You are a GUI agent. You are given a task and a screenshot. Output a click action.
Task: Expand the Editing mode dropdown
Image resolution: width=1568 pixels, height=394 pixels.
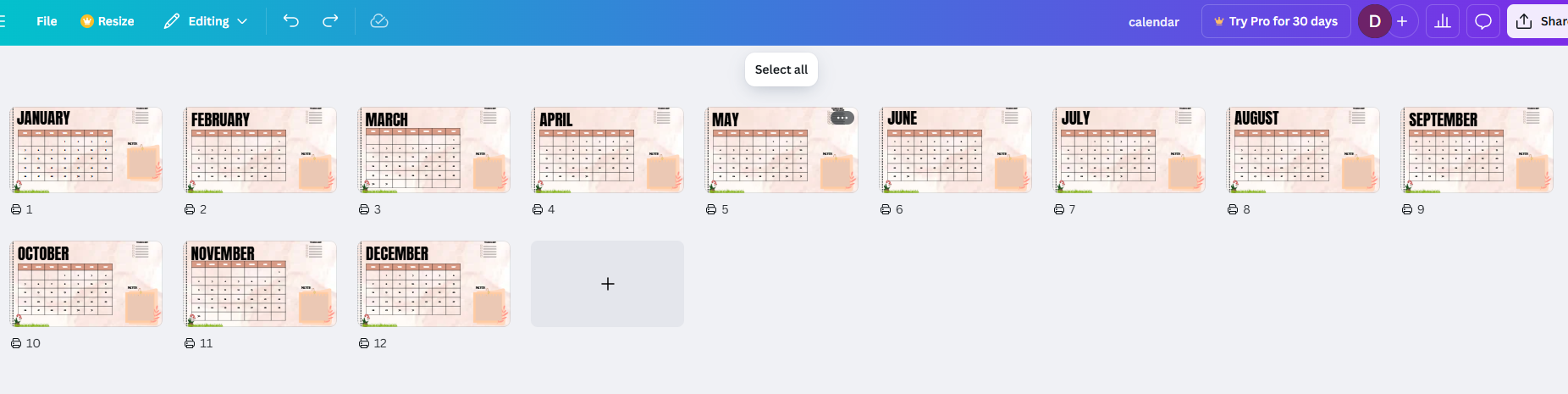click(x=206, y=21)
